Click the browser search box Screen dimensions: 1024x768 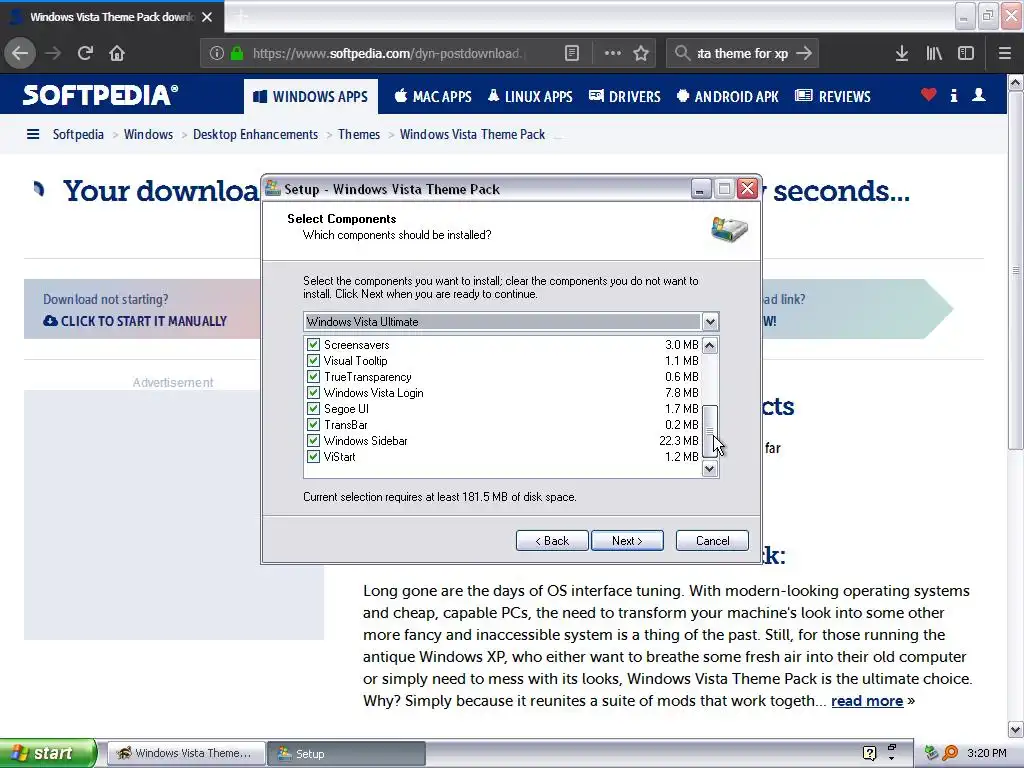click(x=743, y=53)
